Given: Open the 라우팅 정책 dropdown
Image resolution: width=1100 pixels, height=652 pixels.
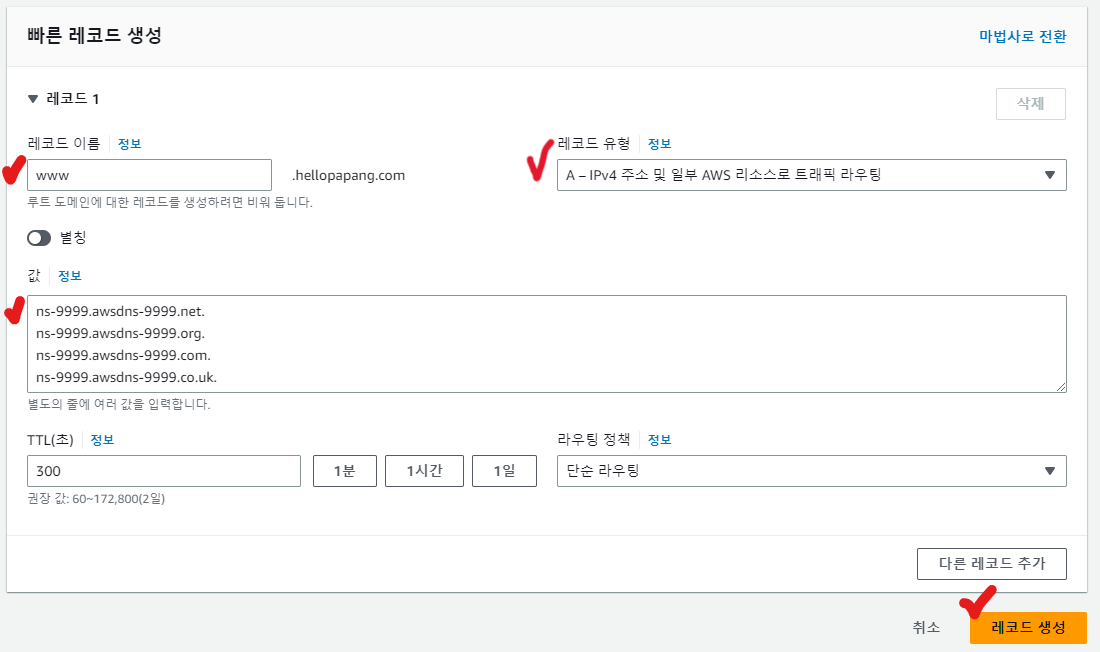Looking at the screenshot, I should pyautogui.click(x=811, y=471).
